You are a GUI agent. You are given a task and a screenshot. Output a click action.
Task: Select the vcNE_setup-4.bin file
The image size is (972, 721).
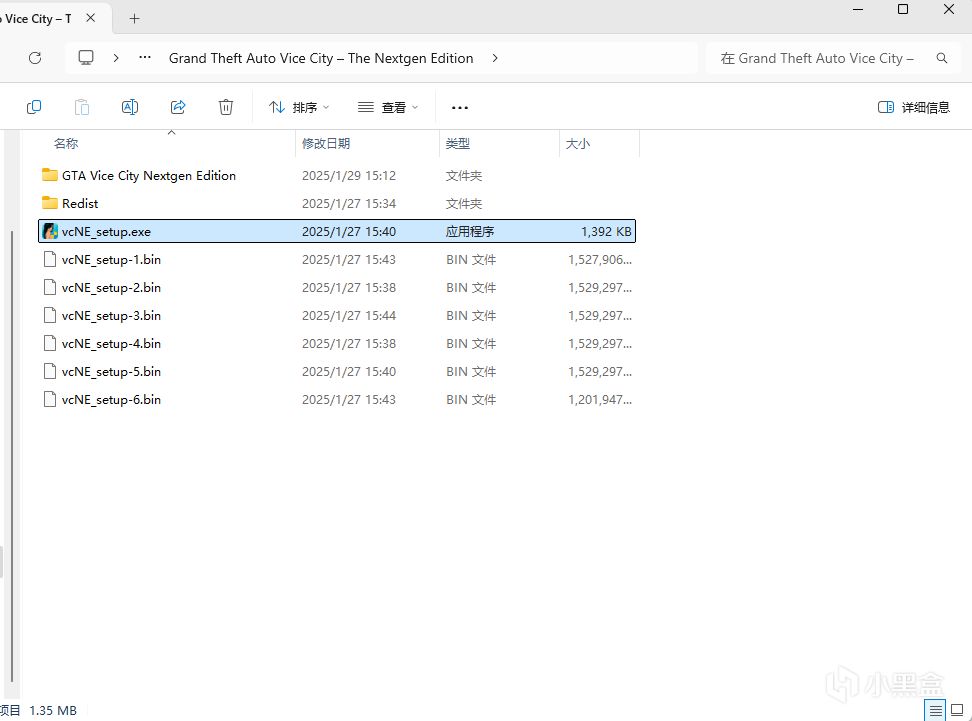click(x=337, y=343)
